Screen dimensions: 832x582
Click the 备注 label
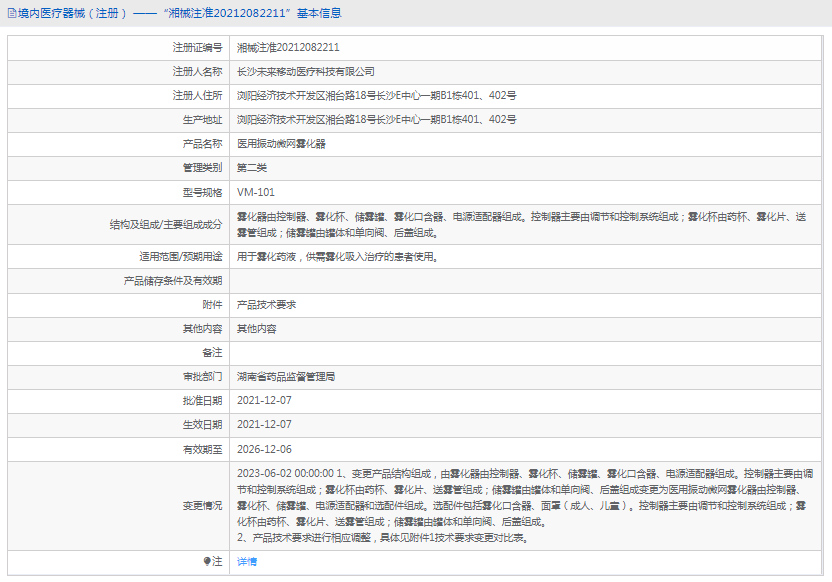coord(212,353)
